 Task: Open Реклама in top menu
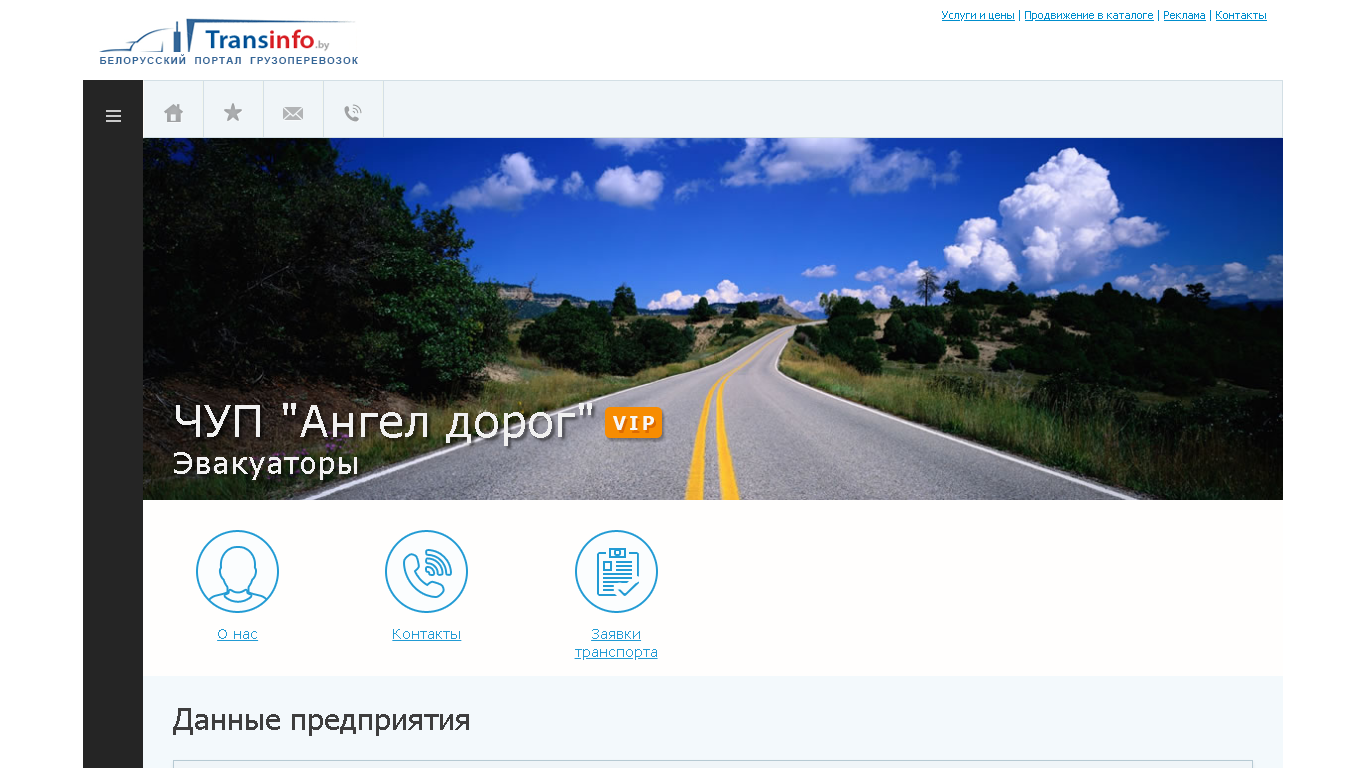pyautogui.click(x=1184, y=15)
